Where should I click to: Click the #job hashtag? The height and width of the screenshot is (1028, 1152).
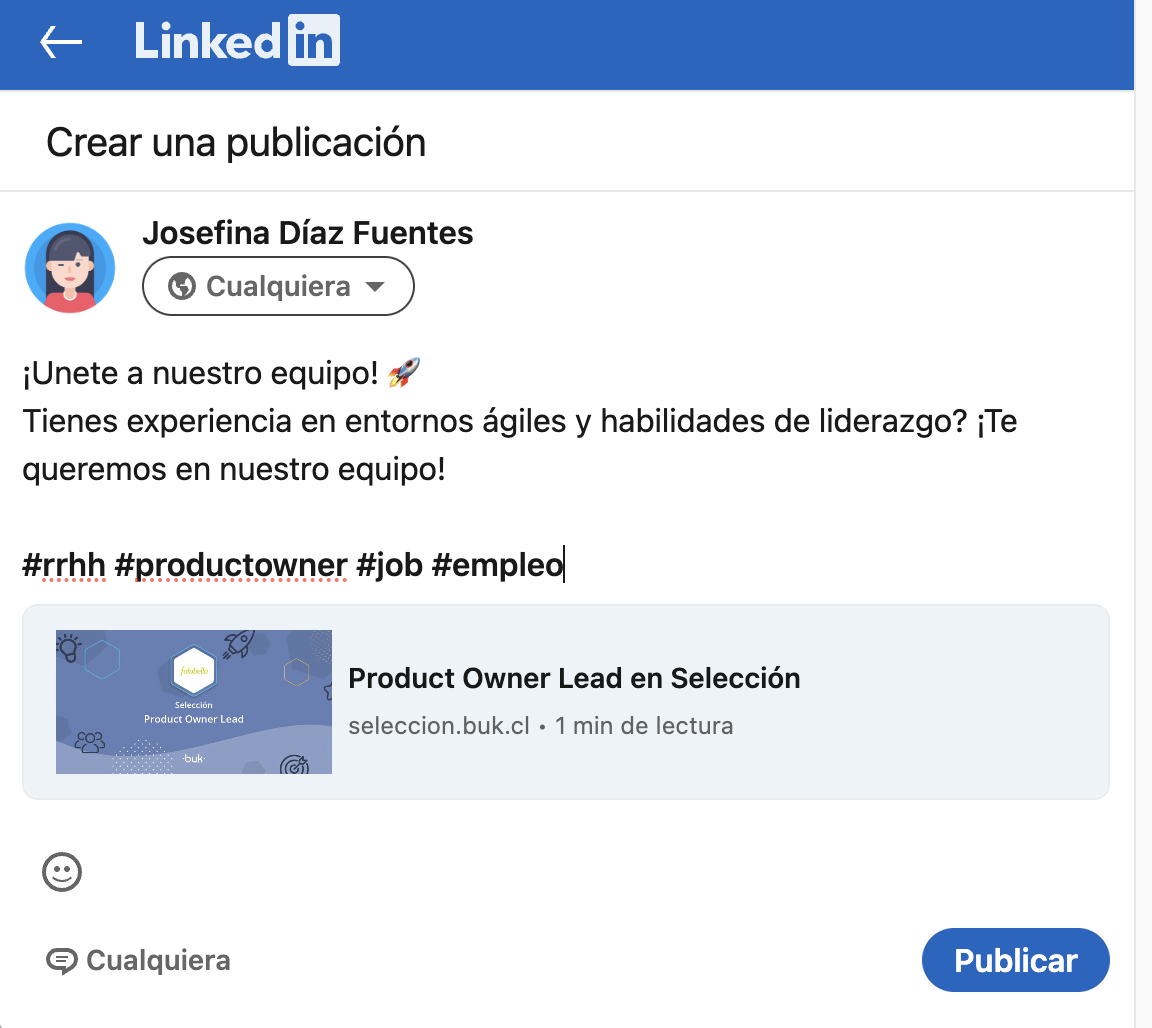pos(389,567)
